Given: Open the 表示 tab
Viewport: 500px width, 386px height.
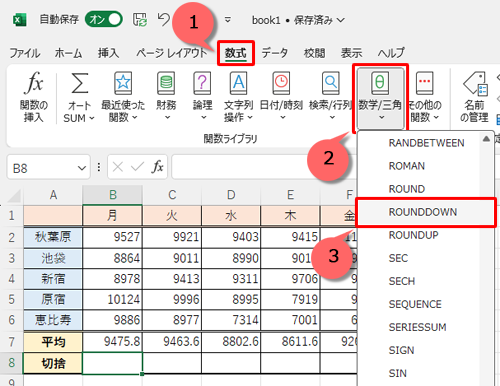Looking at the screenshot, I should [x=351, y=53].
